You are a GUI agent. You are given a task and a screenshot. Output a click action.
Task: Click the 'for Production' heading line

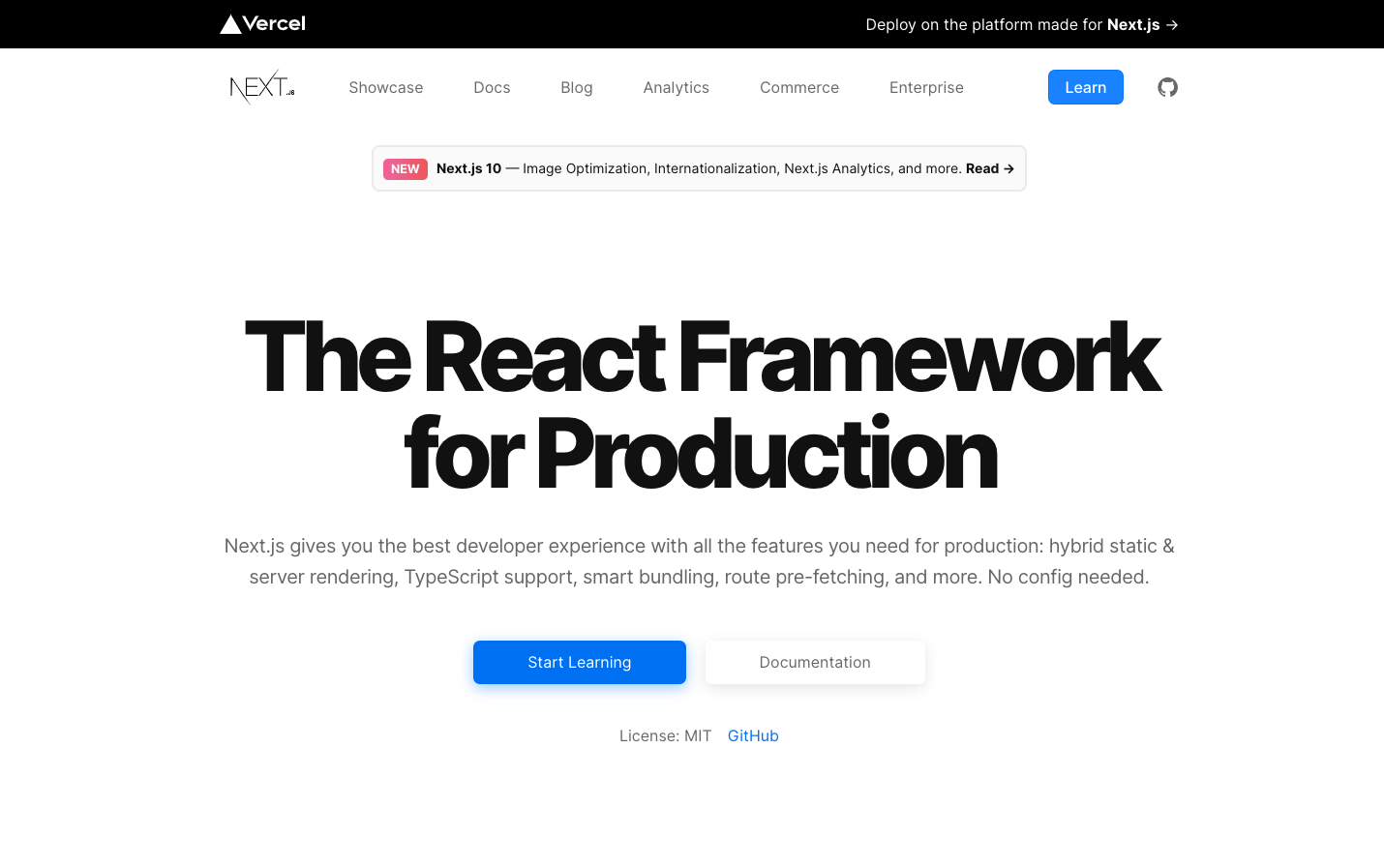tap(701, 453)
